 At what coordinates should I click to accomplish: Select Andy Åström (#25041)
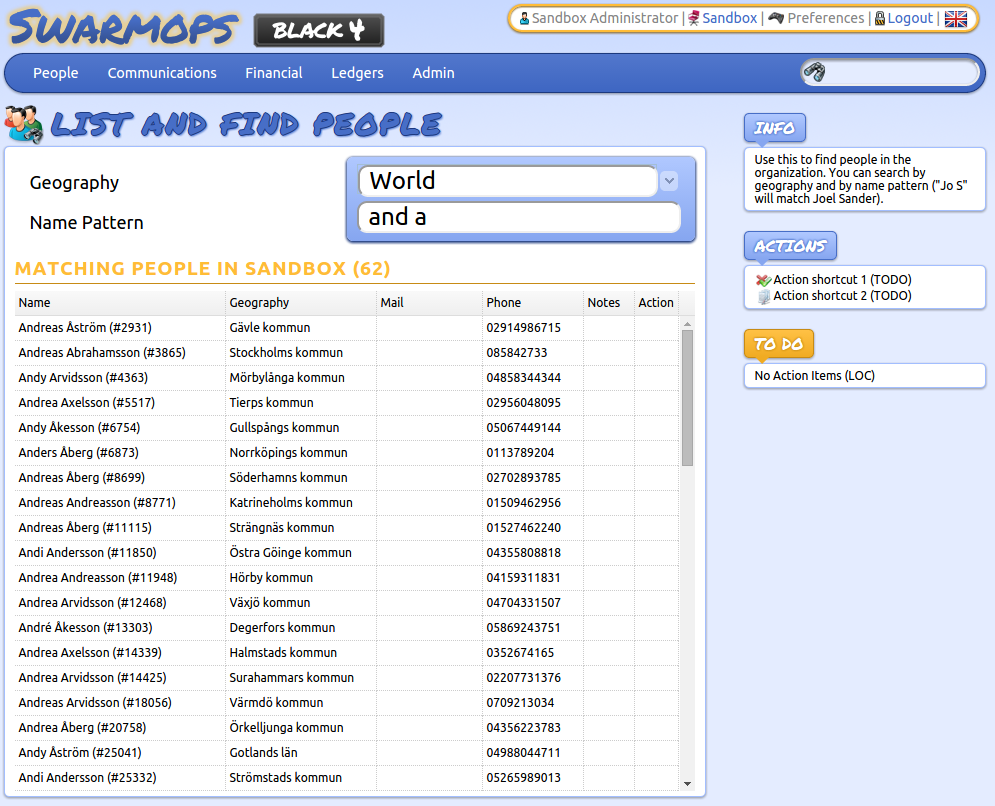tap(80, 753)
